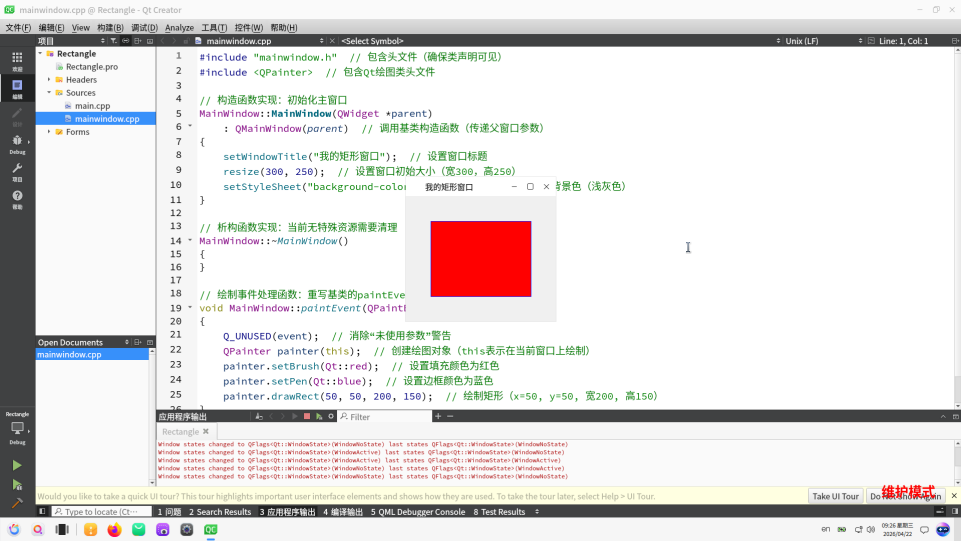
Task: Open the Select Symbol dropdown
Action: [561, 41]
